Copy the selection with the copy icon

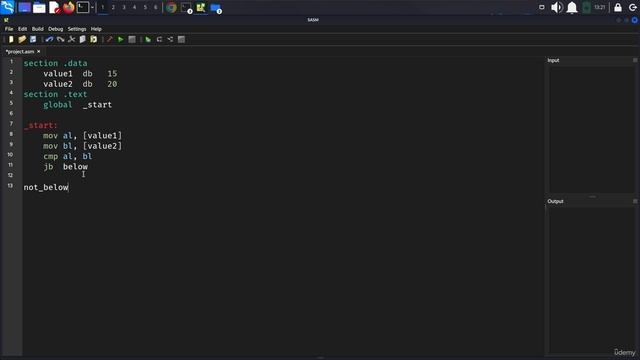click(82, 39)
